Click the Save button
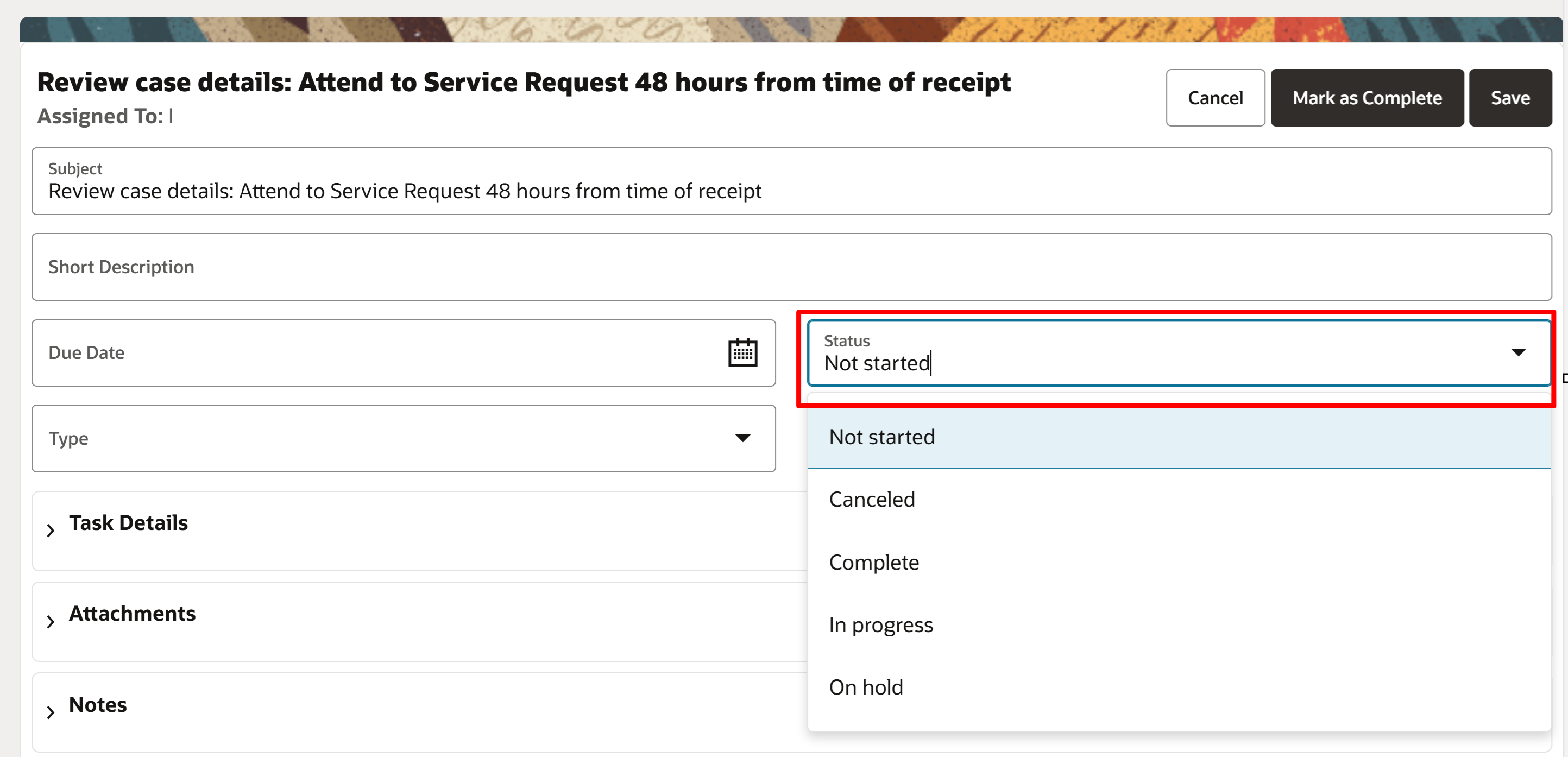 1510,97
